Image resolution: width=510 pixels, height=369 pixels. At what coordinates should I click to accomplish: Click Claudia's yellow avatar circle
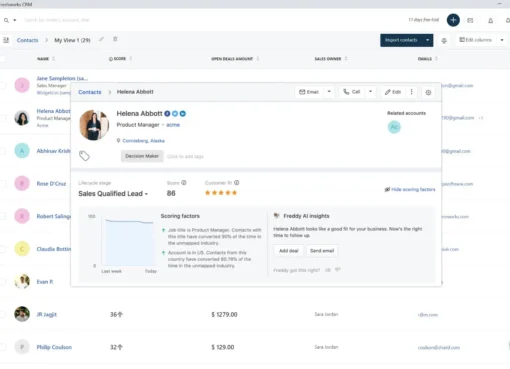pos(22,249)
